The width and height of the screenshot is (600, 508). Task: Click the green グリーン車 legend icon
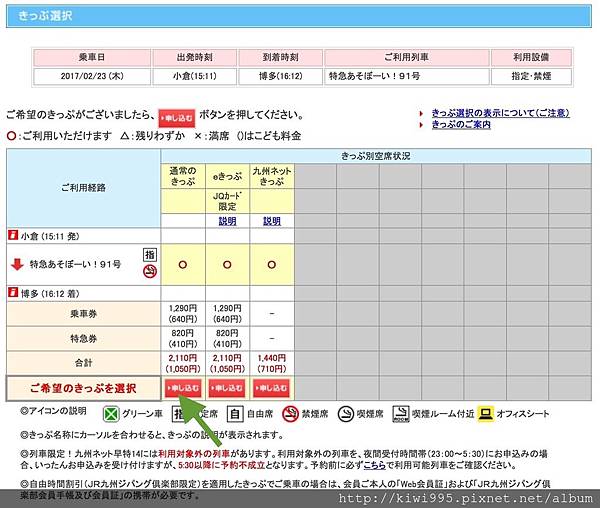tap(111, 414)
